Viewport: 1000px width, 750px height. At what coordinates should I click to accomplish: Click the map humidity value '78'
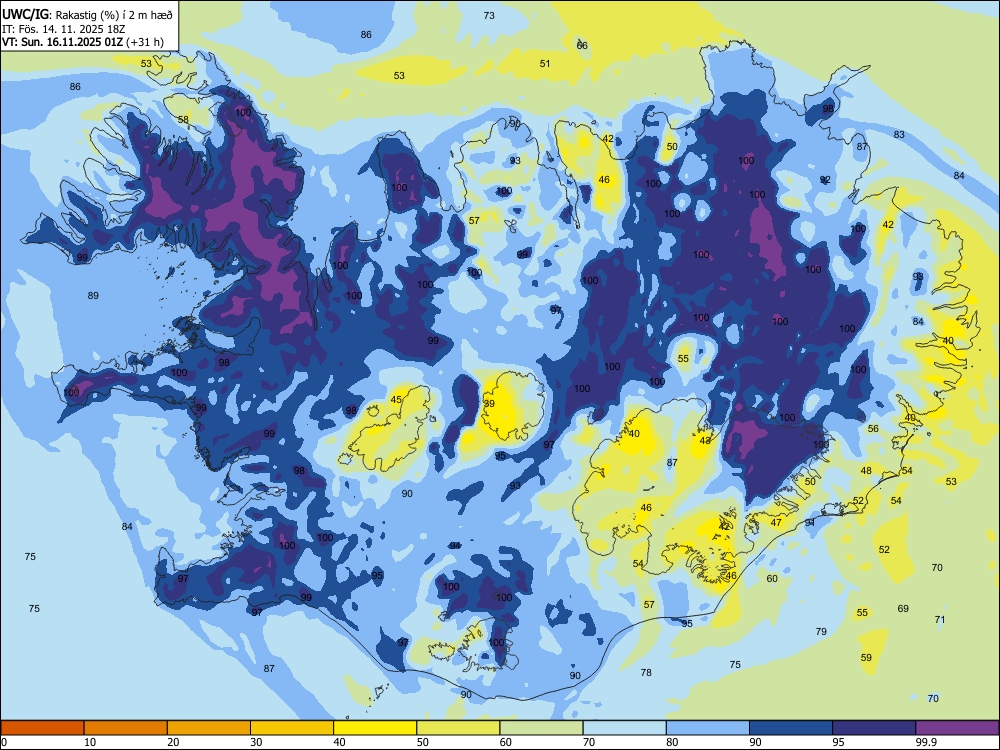(x=646, y=672)
